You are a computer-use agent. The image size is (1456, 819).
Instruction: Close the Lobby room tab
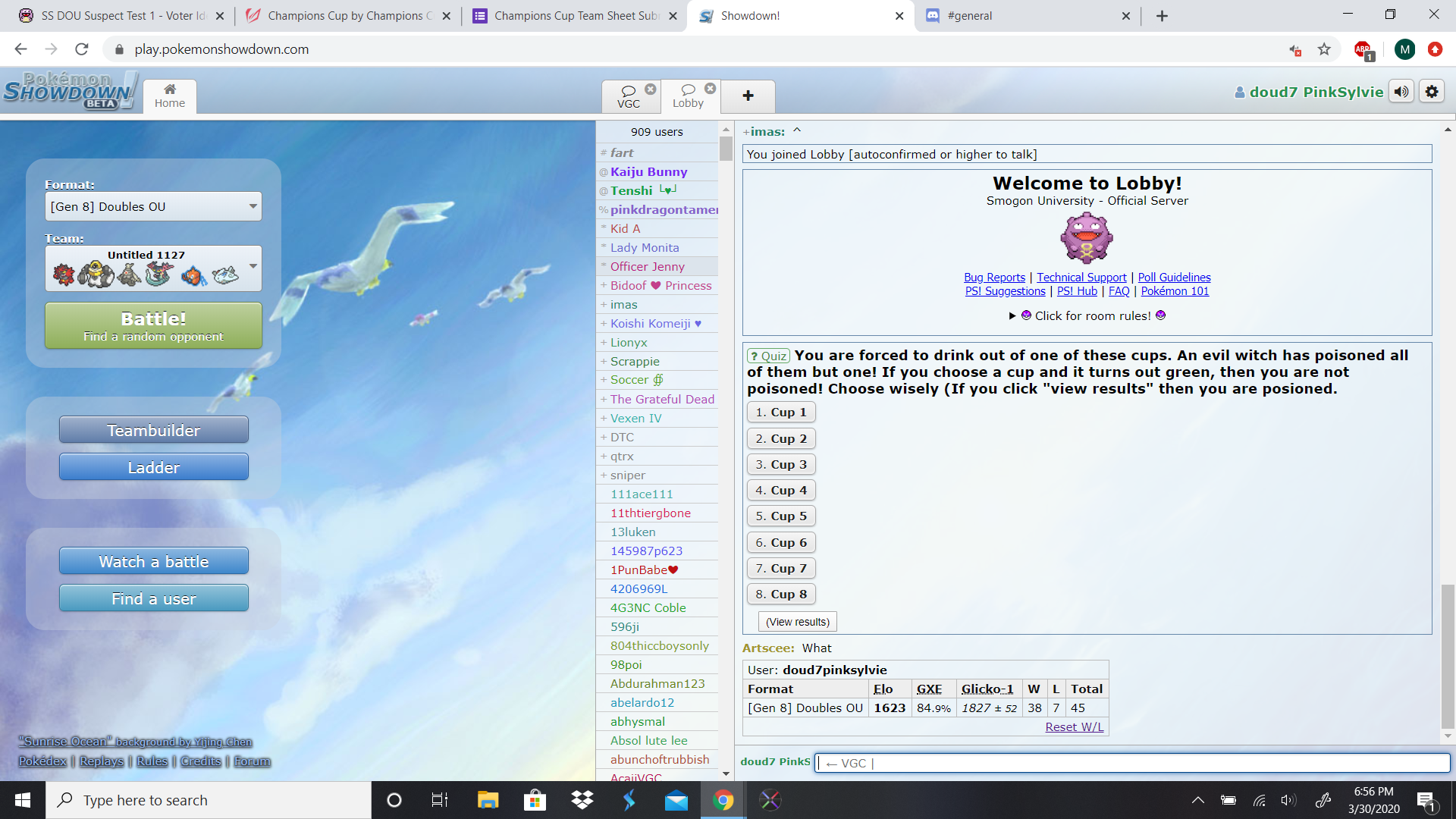pyautogui.click(x=710, y=89)
